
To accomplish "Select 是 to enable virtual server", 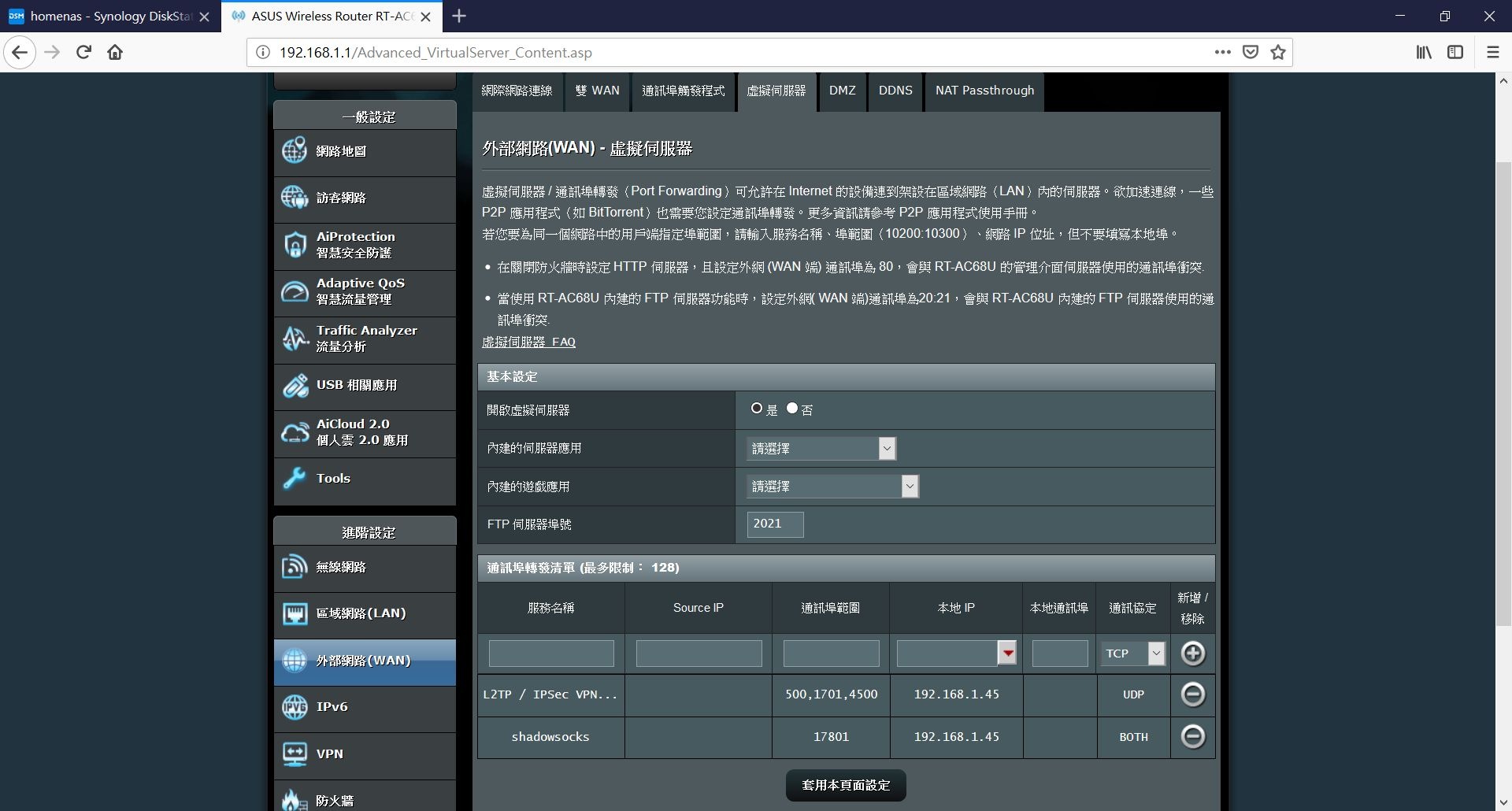I will pos(757,408).
